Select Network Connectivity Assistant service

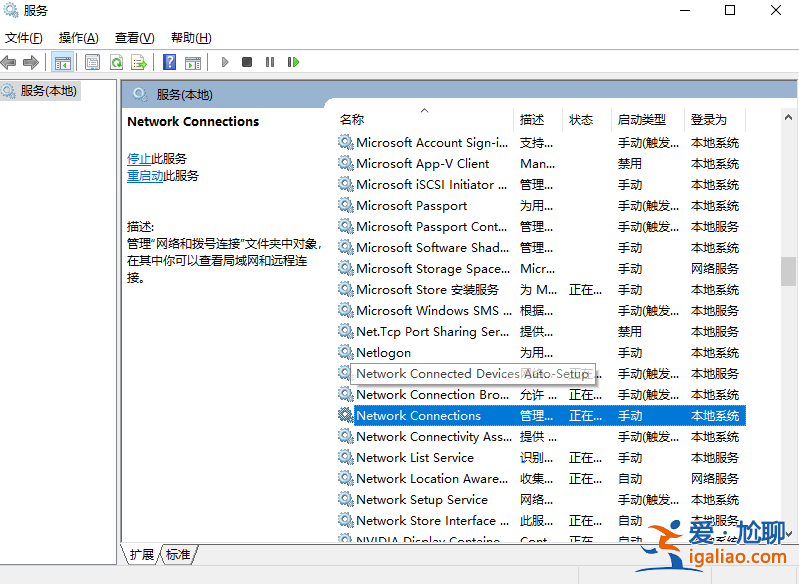[x=434, y=437]
